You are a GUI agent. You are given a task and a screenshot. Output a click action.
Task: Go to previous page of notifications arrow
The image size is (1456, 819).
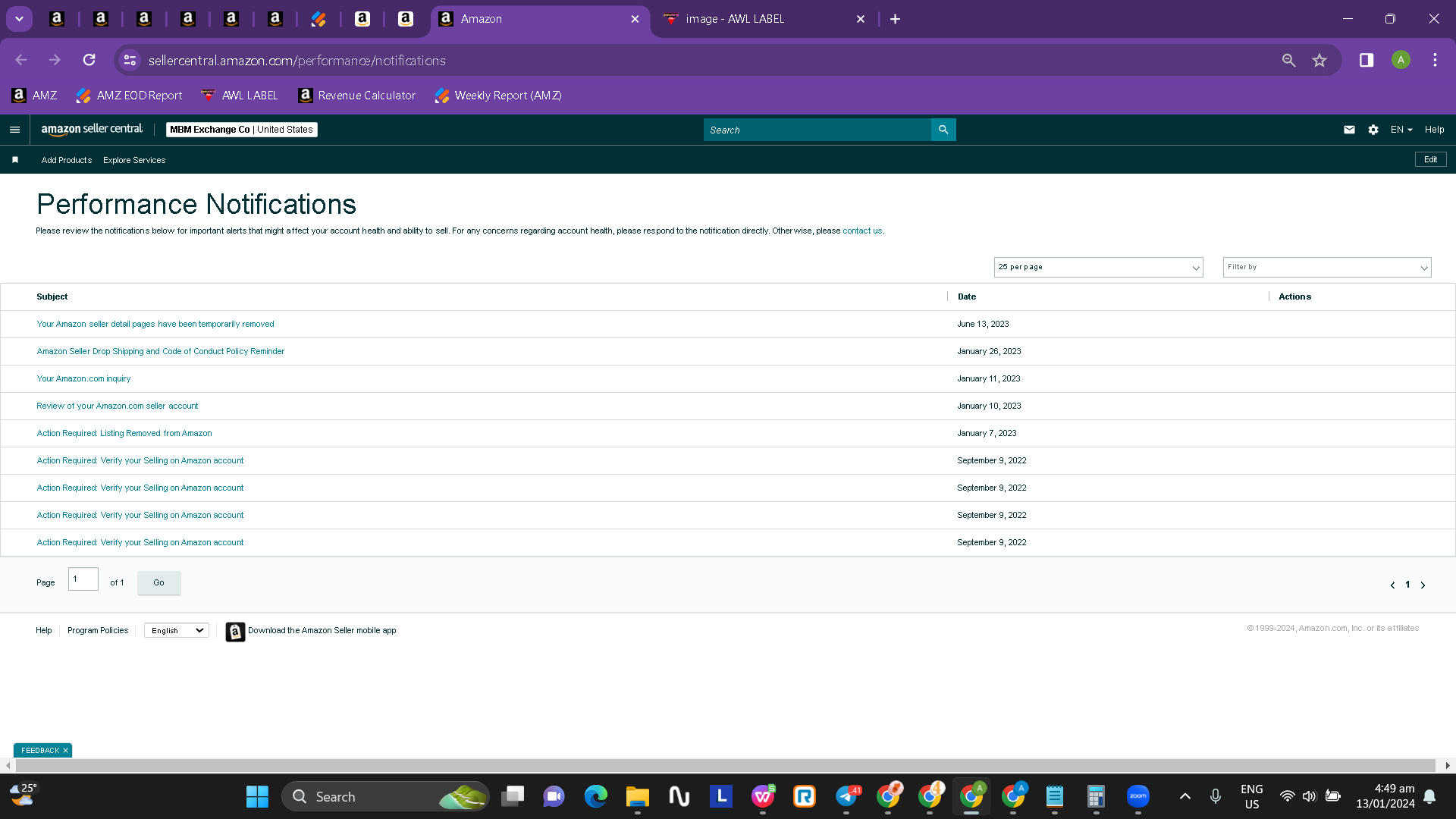1392,585
